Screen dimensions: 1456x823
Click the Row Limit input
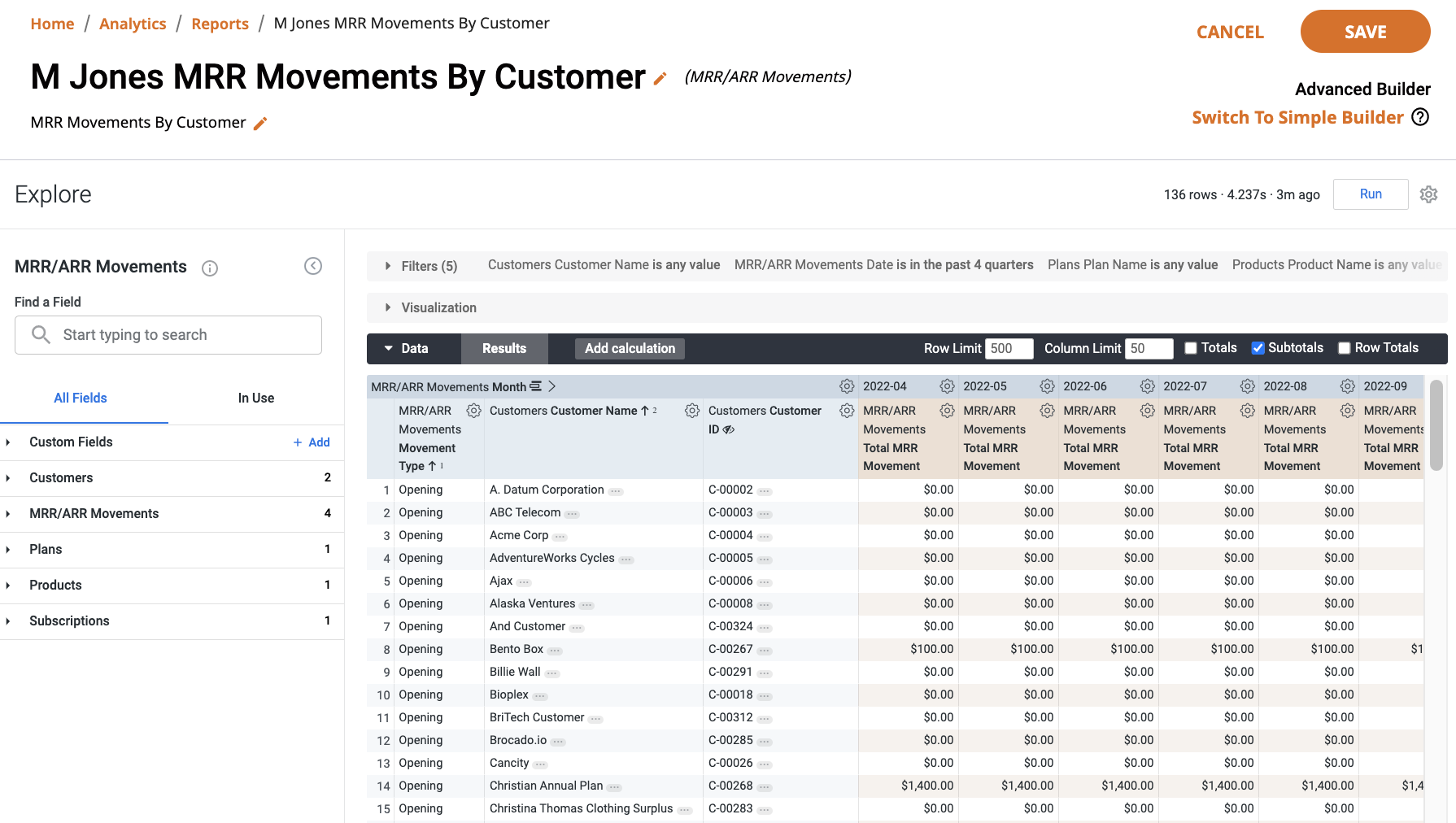(1009, 348)
